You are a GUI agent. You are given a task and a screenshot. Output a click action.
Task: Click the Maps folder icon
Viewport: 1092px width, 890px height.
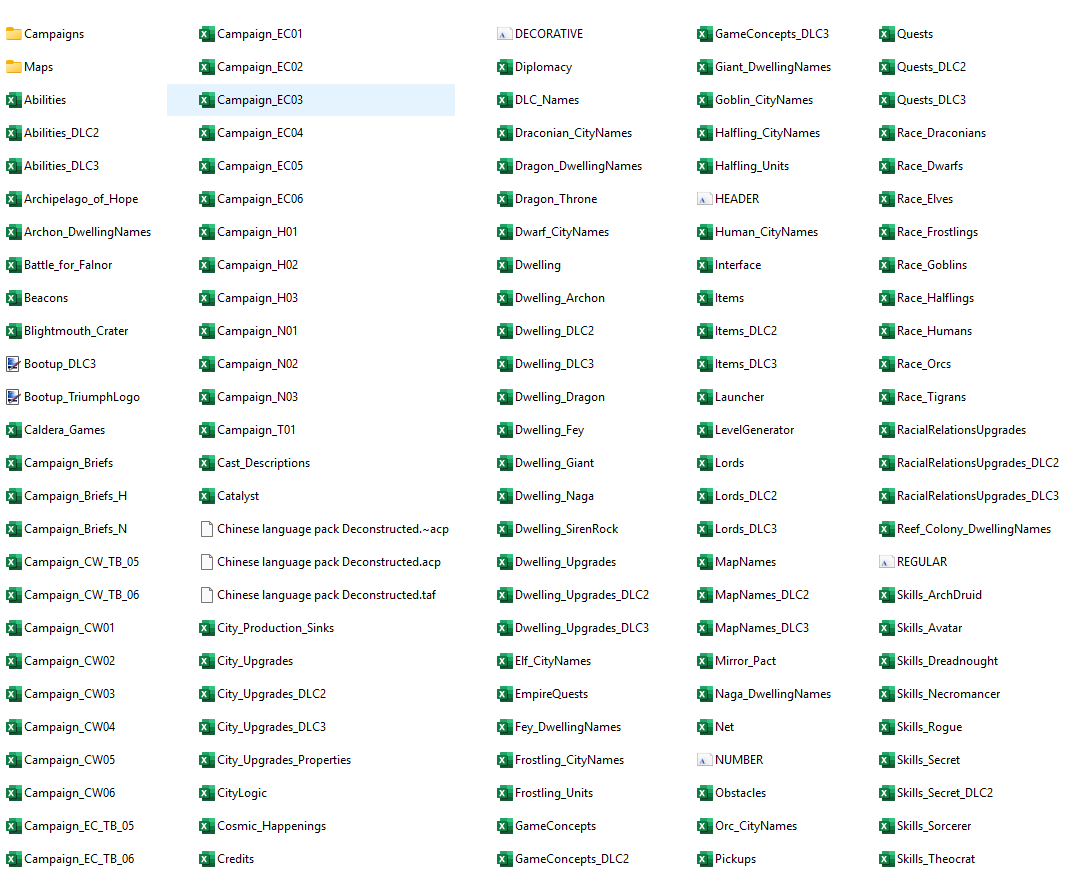[13, 67]
